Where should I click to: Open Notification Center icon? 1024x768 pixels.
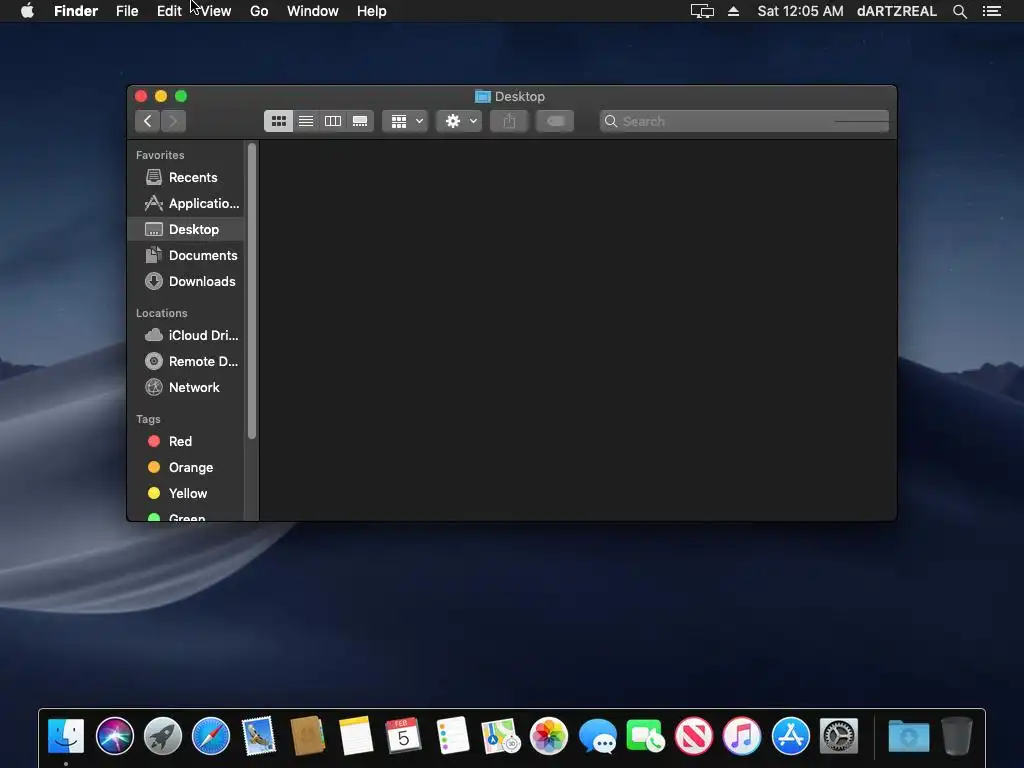991,11
